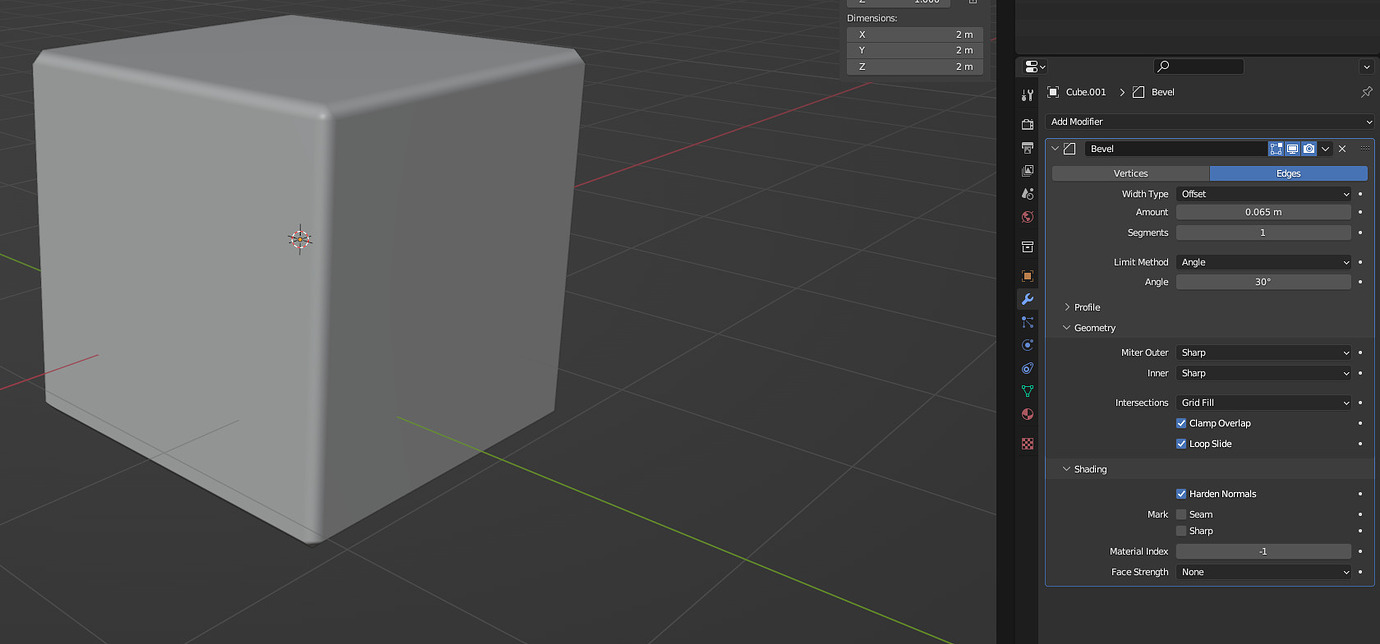The height and width of the screenshot is (644, 1380).
Task: Open the Render properties tab
Action: point(1027,123)
